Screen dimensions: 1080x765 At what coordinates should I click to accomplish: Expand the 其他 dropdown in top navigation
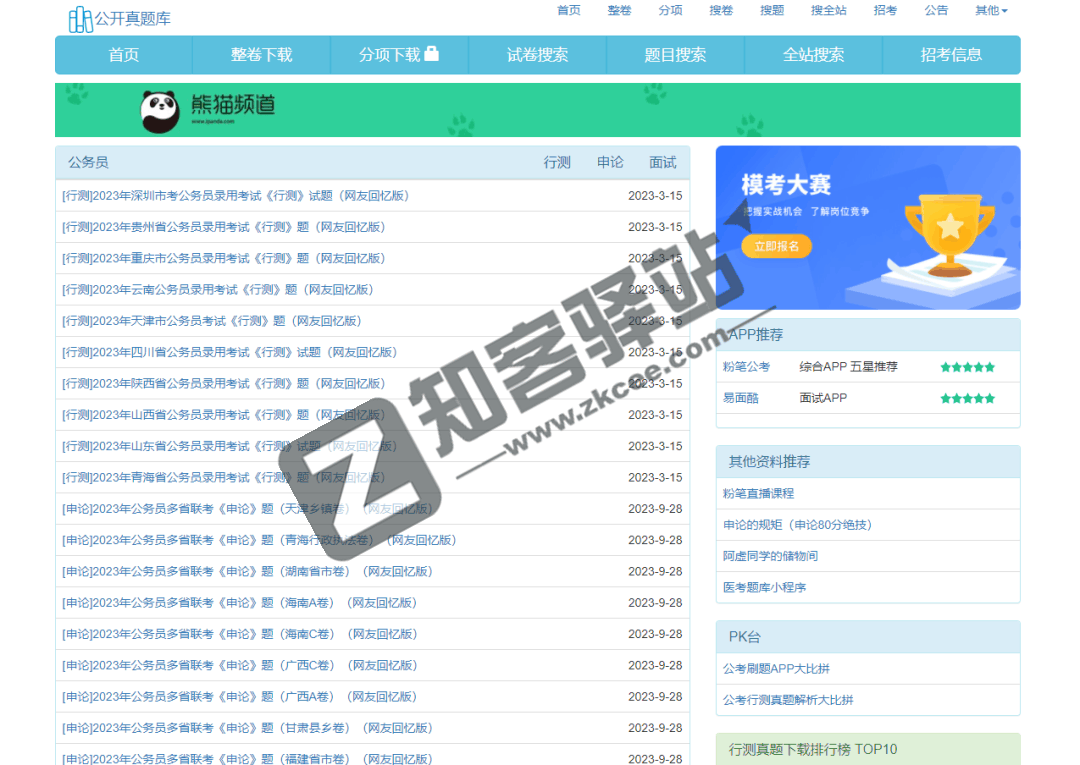point(991,10)
